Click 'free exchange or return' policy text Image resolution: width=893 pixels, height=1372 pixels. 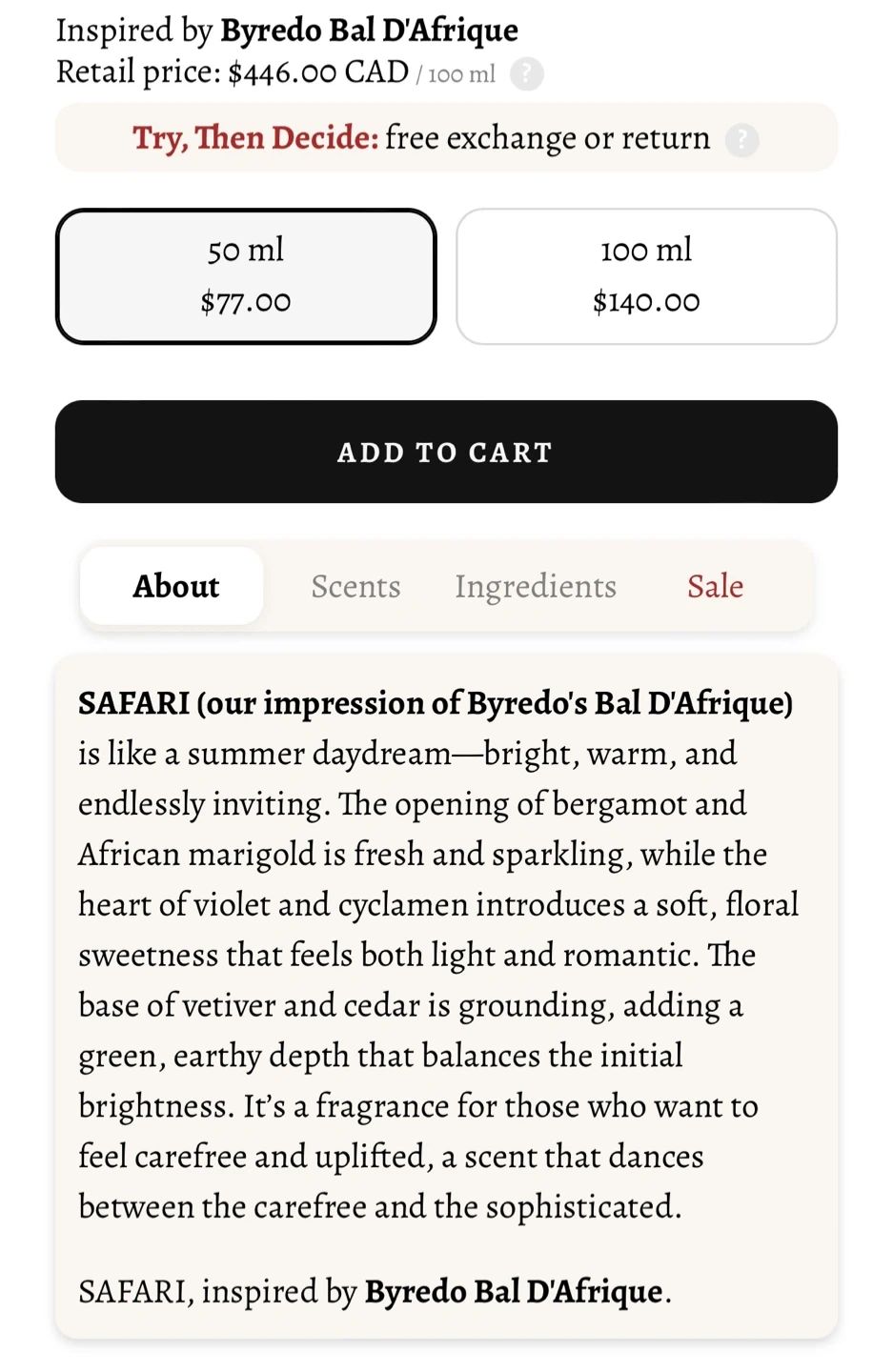548,138
